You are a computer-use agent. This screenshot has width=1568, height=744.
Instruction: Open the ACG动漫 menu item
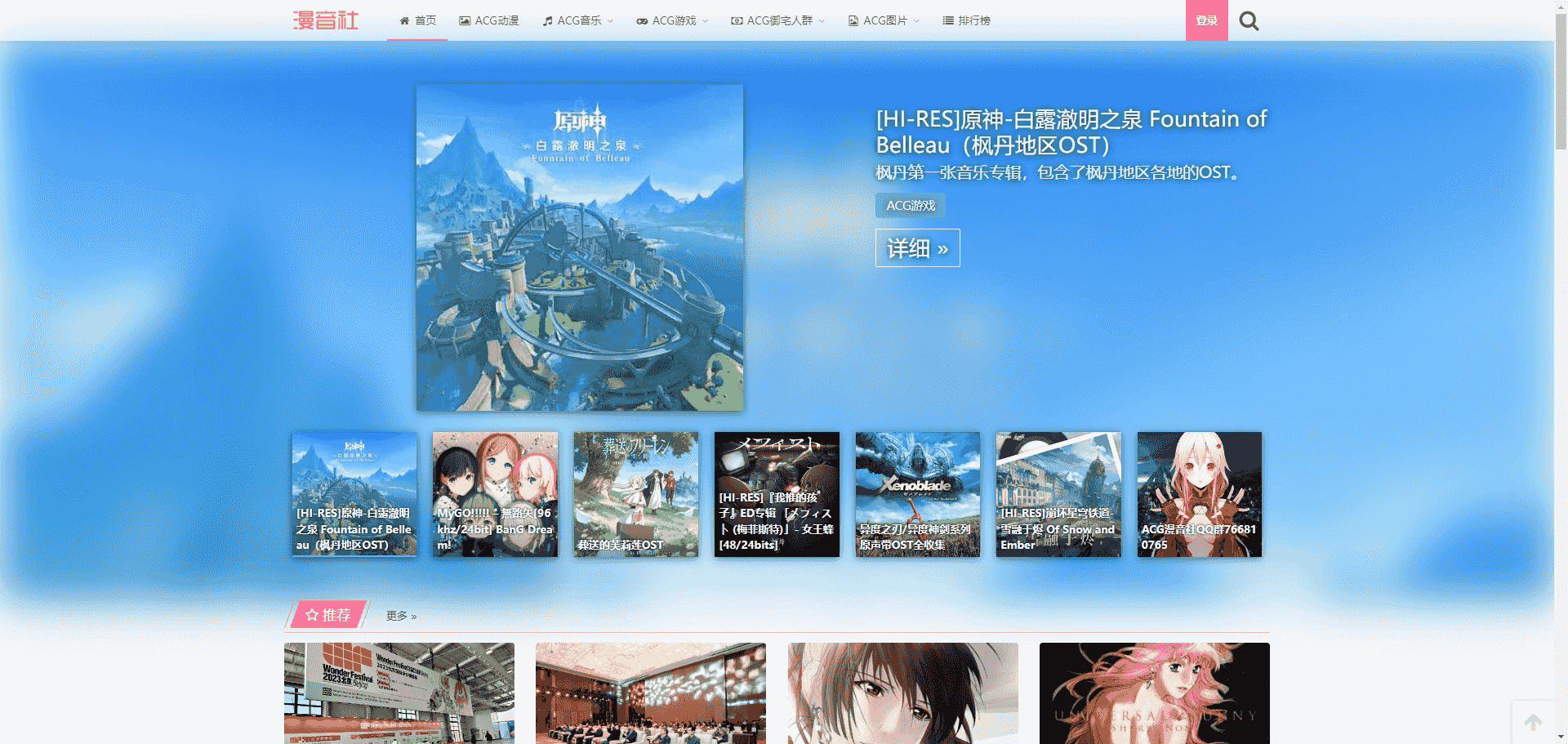coord(489,20)
